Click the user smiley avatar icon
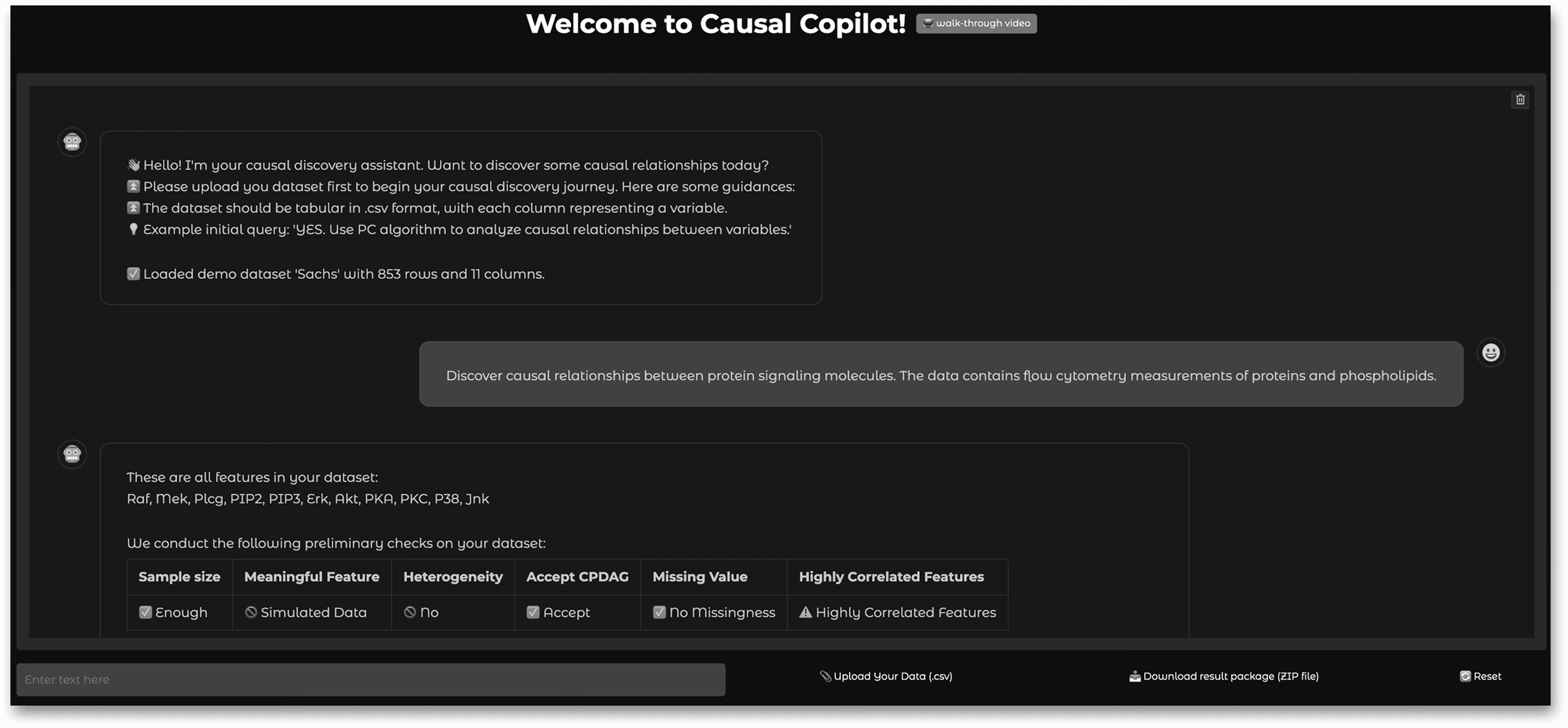The width and height of the screenshot is (1568, 728). coord(1491,352)
